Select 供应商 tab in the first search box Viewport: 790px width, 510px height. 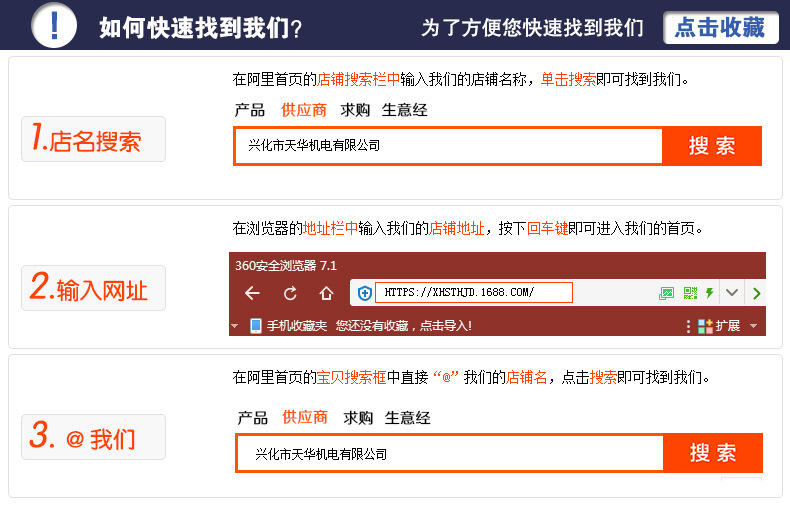(x=303, y=110)
